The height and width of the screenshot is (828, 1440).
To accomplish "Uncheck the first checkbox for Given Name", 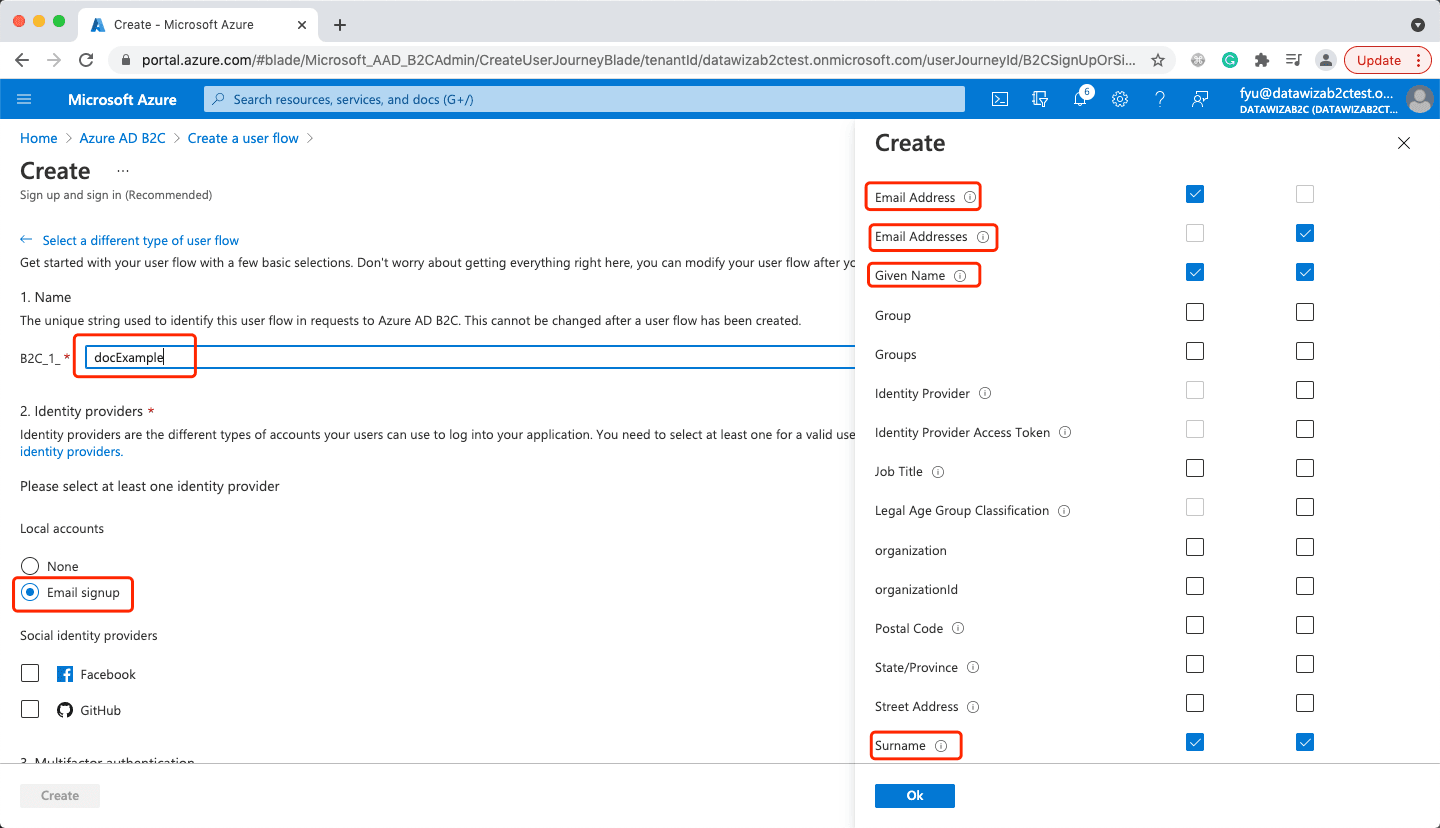I will 1195,272.
